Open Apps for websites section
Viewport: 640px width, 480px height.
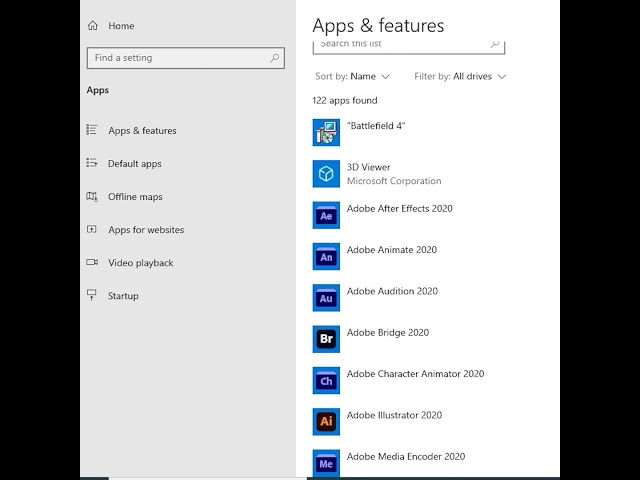(x=146, y=230)
